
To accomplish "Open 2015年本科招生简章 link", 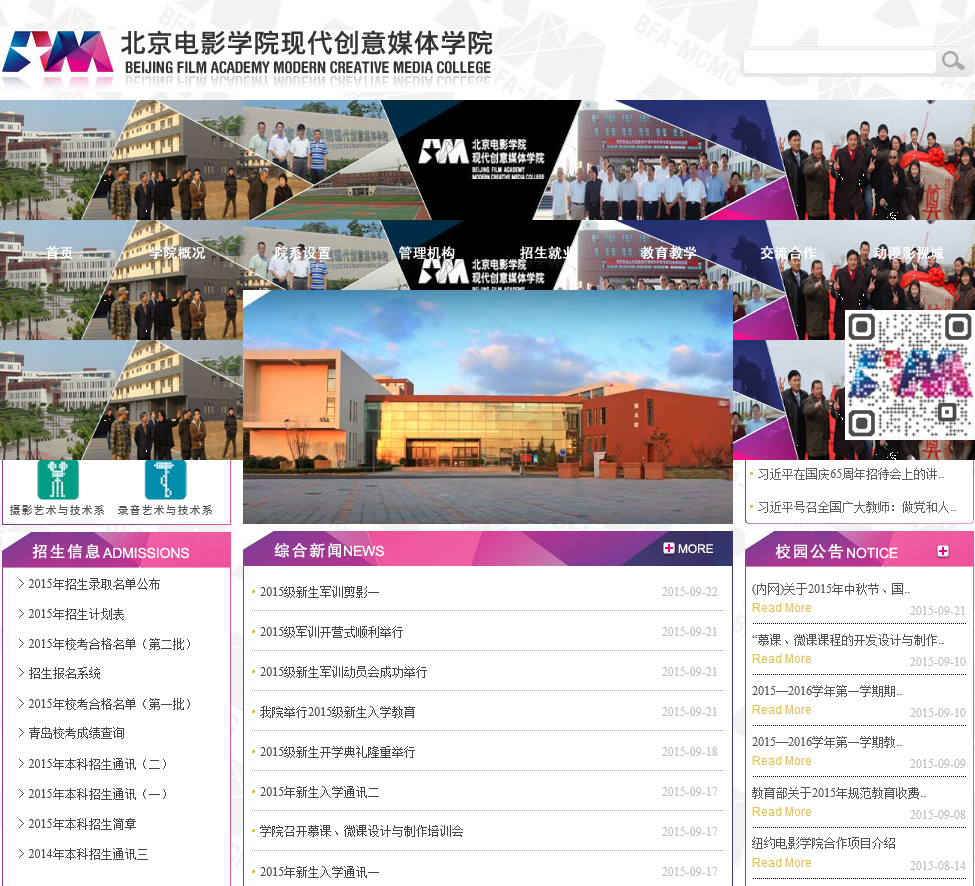I will click(x=82, y=824).
